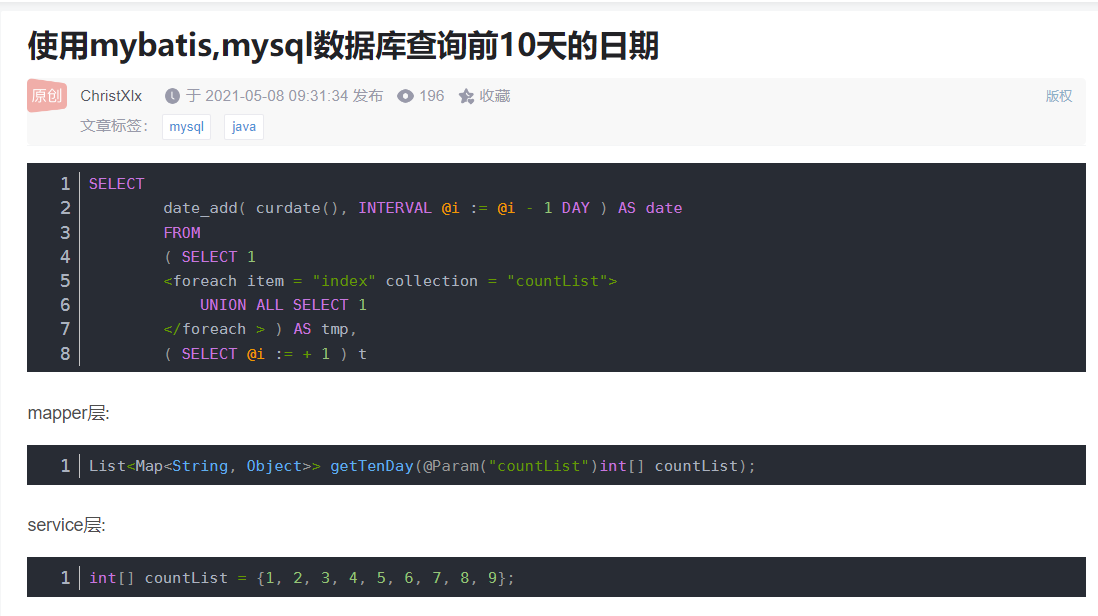Select the mysql article tag
This screenshot has width=1098, height=616.
186,127
